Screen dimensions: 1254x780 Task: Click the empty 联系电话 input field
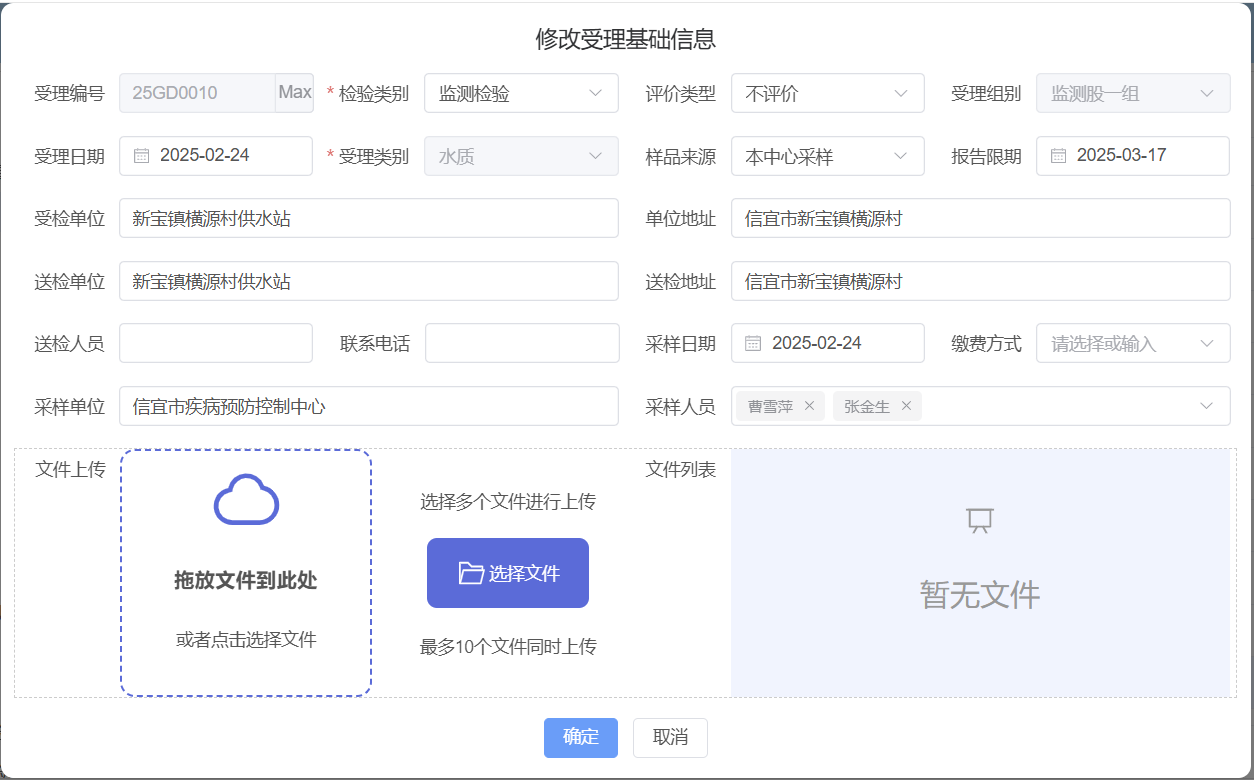[522, 343]
